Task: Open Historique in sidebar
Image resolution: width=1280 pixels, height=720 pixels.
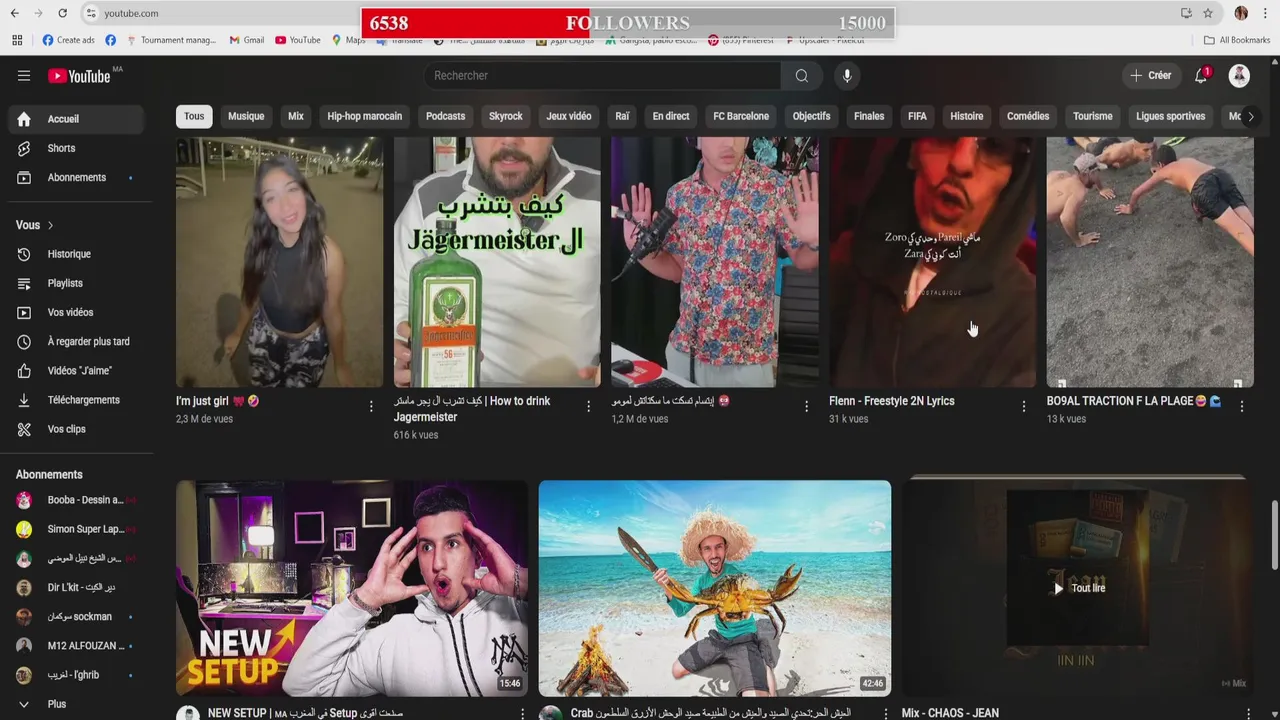Action: coord(76,254)
